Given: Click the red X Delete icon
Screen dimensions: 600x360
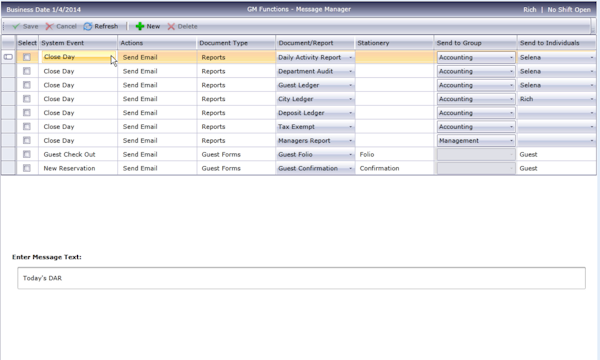Looking at the screenshot, I should point(171,26).
